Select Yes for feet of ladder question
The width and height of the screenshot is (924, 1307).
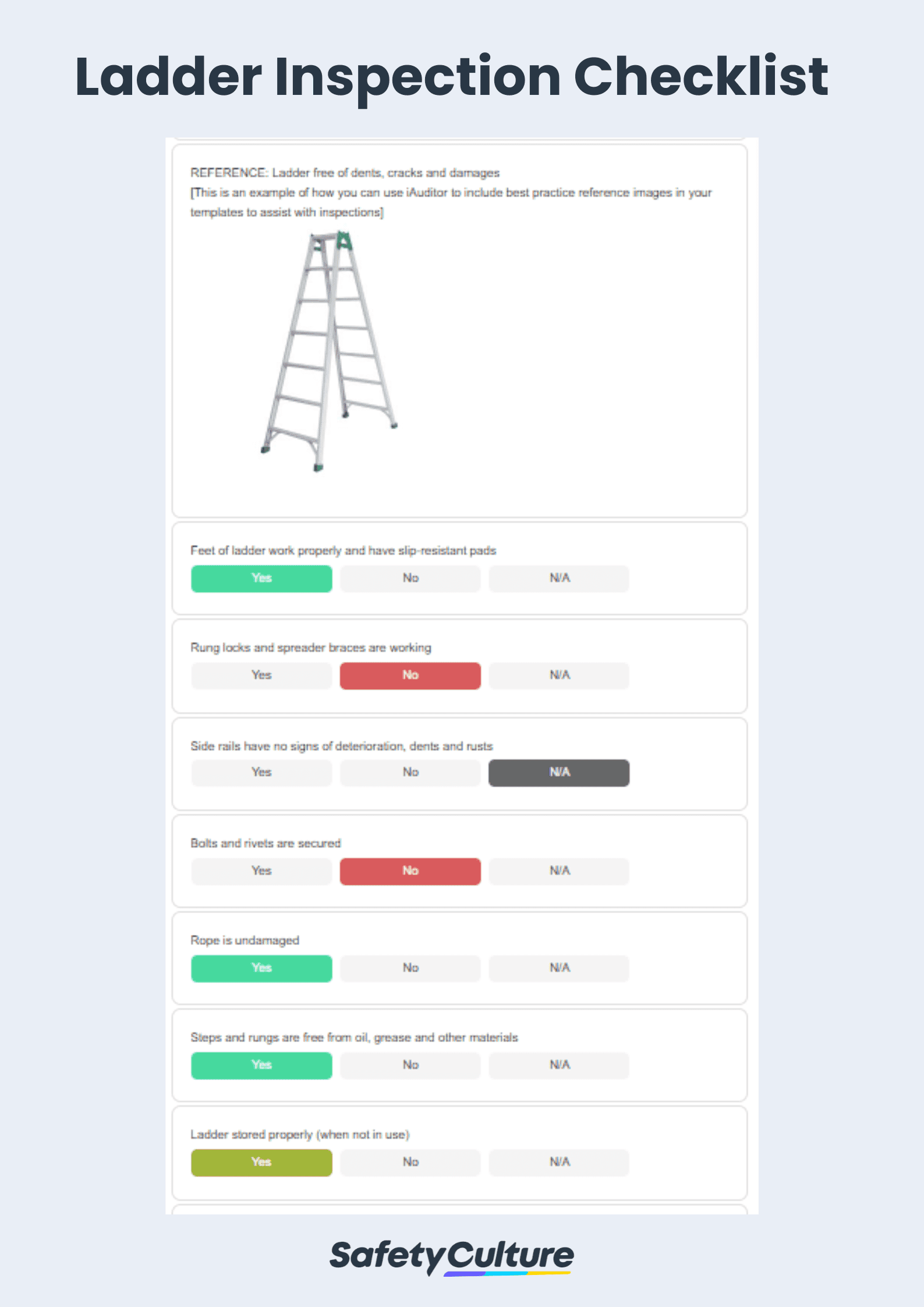tap(261, 578)
